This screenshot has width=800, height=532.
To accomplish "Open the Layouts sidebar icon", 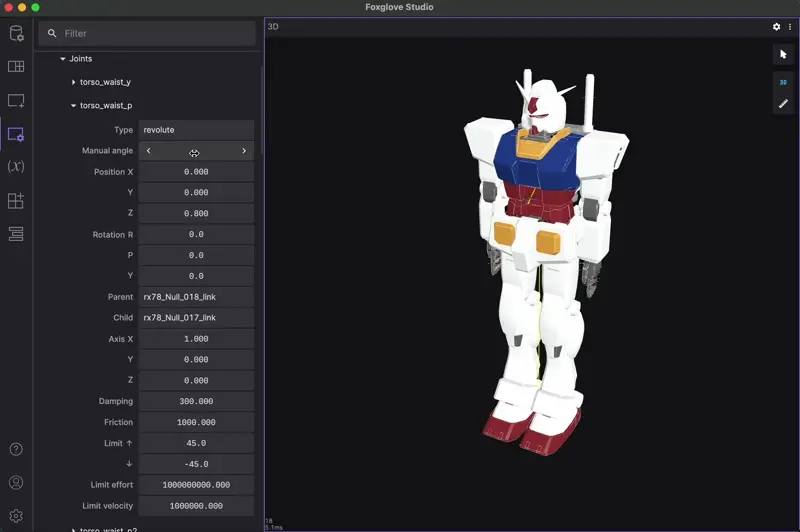I will (x=16, y=67).
